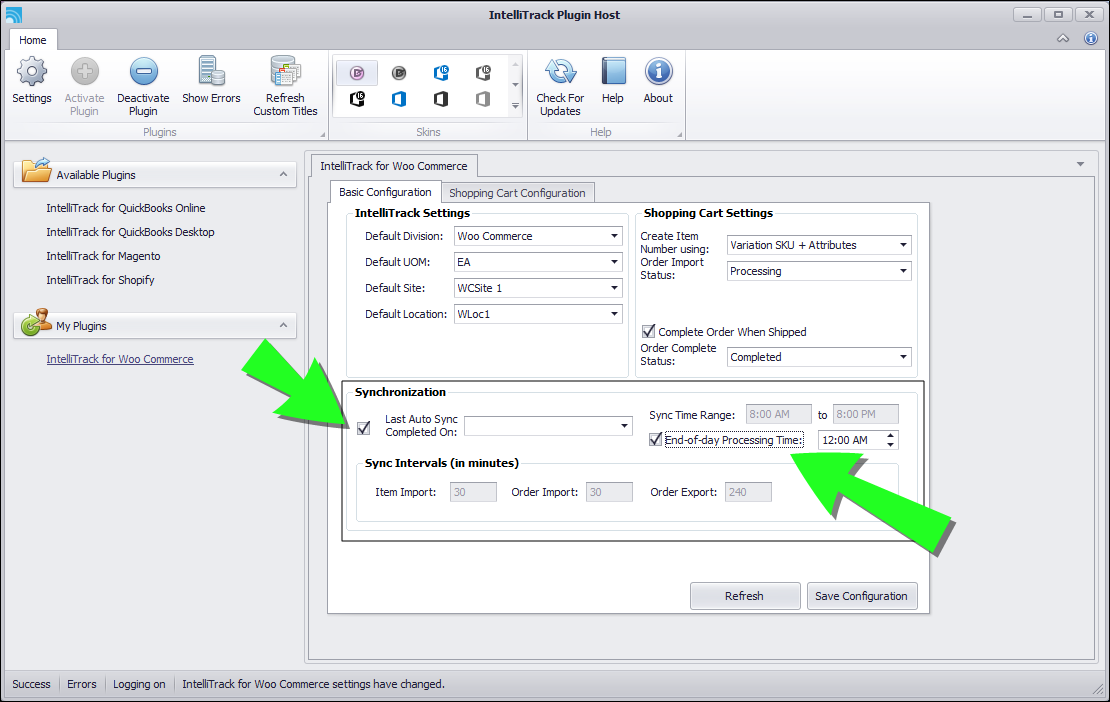Screen dimensions: 1110x702
Task: Collapse the My Plugins group
Action: click(283, 325)
